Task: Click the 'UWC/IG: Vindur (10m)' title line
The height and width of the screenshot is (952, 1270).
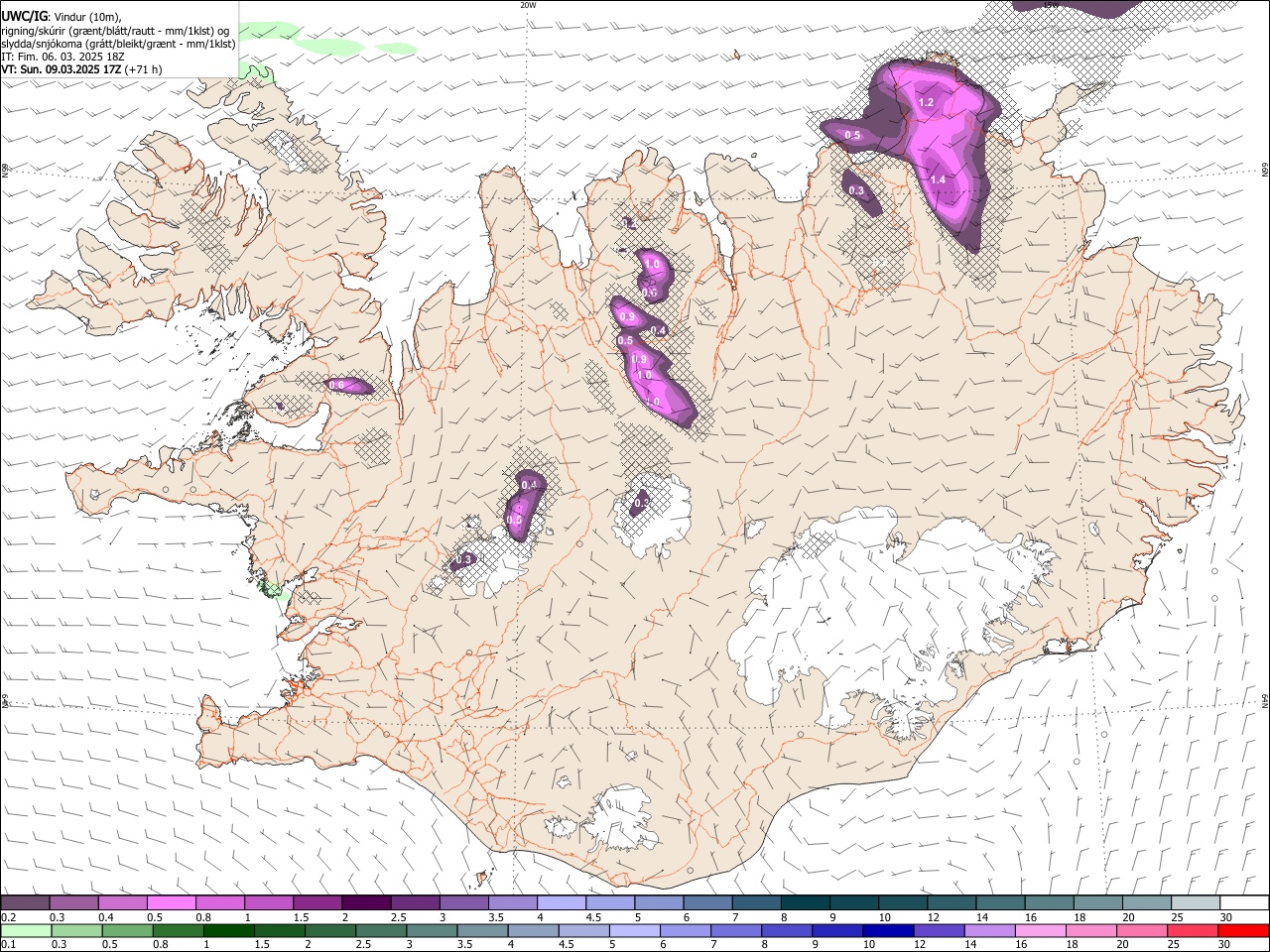Action: point(61,16)
